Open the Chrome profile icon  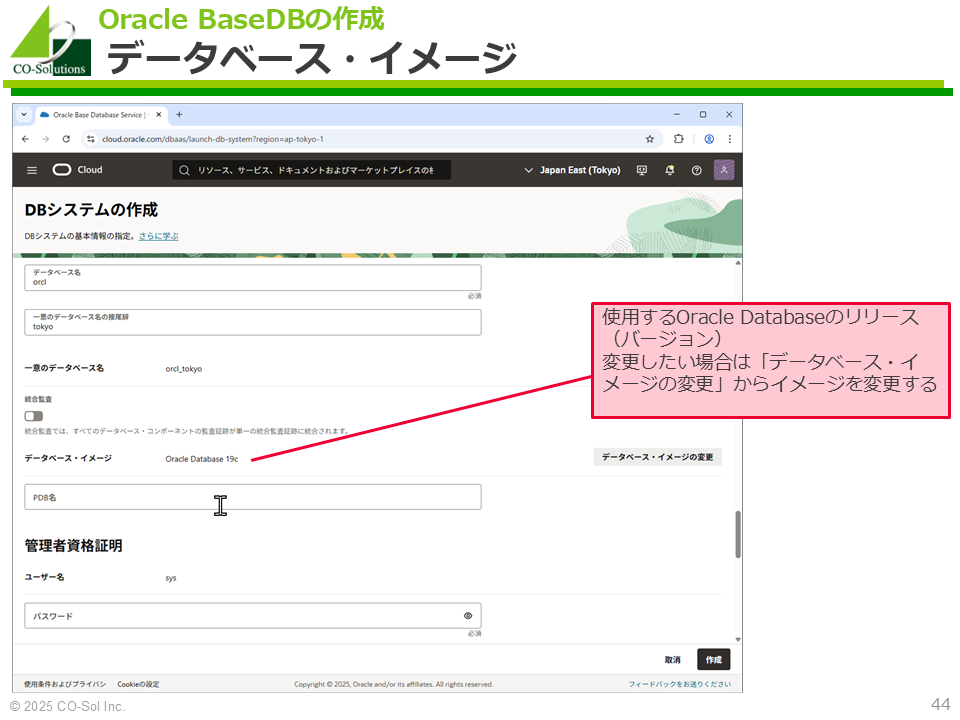point(709,139)
